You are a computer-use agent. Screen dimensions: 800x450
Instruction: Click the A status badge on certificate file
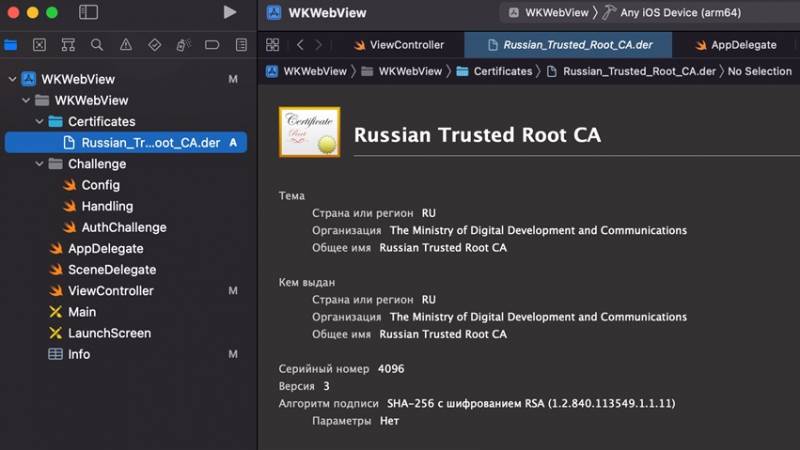click(x=233, y=143)
